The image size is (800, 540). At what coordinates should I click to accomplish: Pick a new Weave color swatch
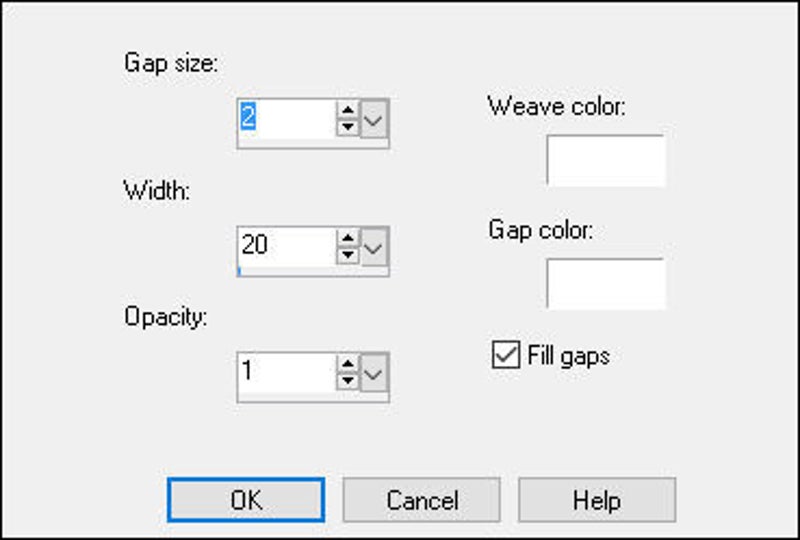click(x=605, y=161)
